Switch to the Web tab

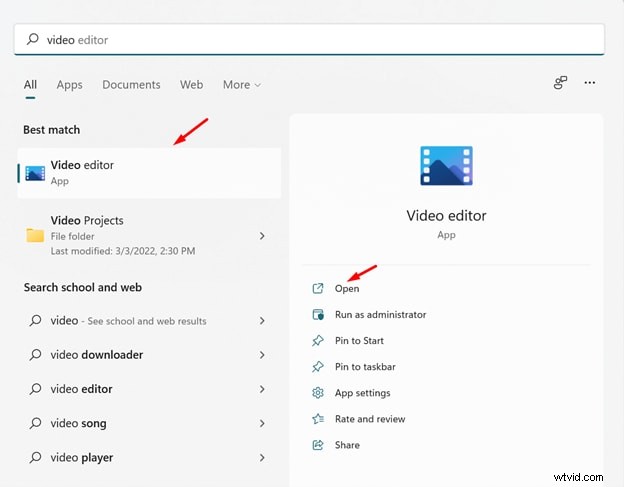pos(191,85)
